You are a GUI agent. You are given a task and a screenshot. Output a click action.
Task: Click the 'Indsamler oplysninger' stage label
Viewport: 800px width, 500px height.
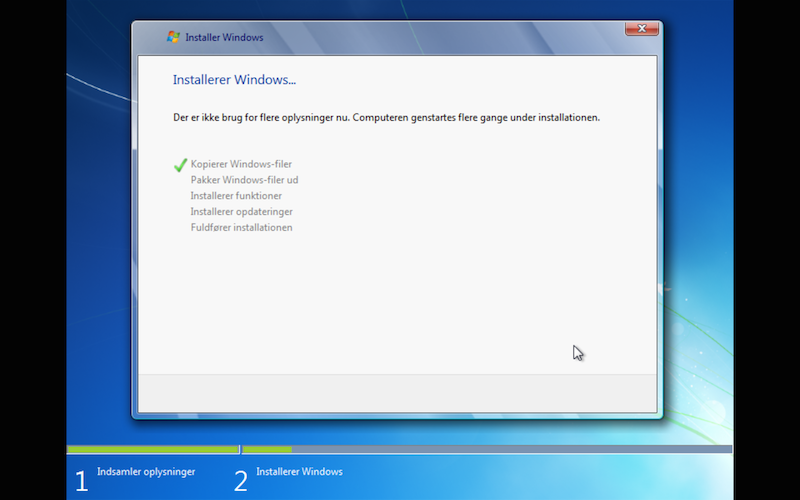(146, 471)
